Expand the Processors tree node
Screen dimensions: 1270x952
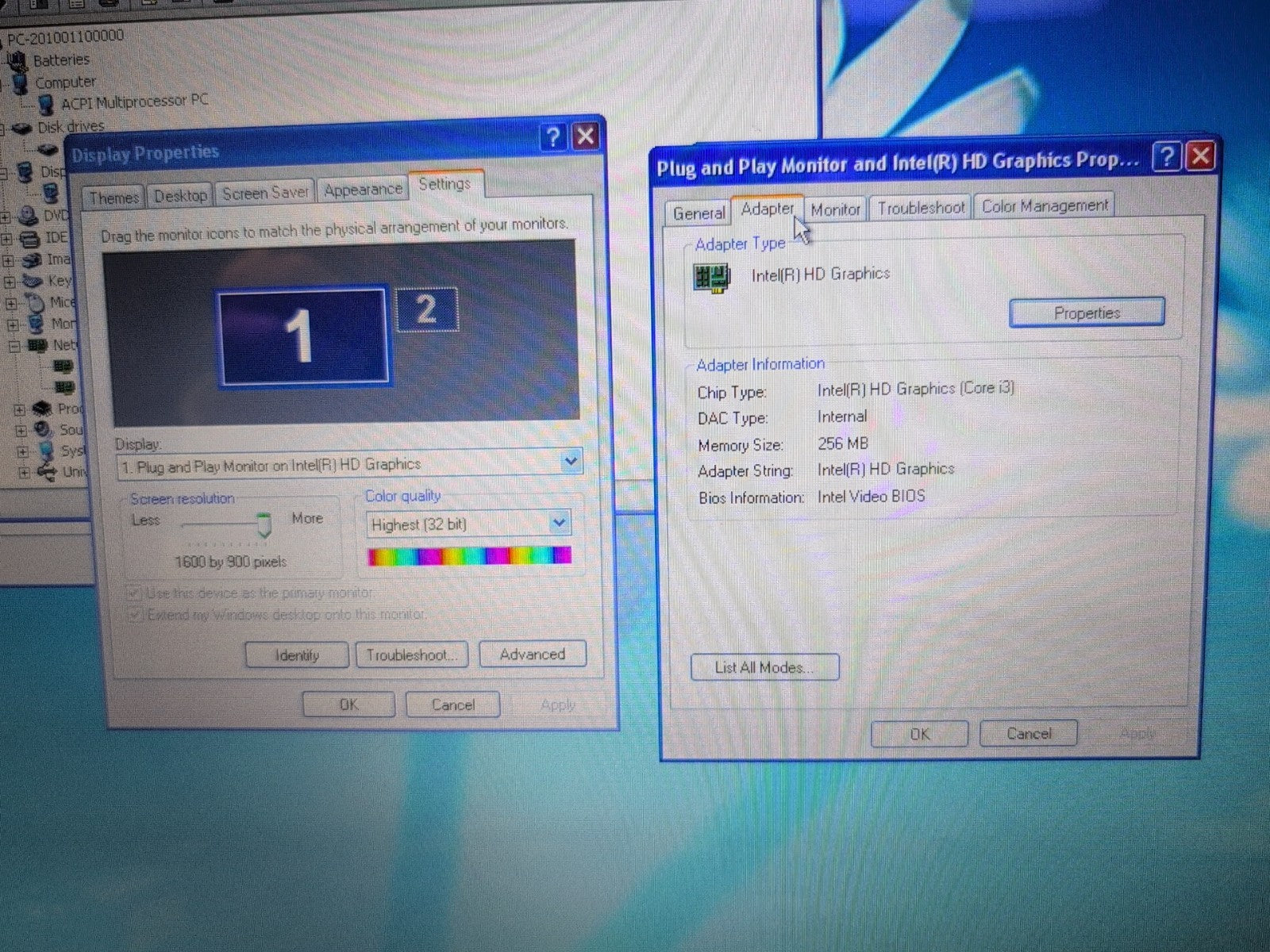pos(20,409)
